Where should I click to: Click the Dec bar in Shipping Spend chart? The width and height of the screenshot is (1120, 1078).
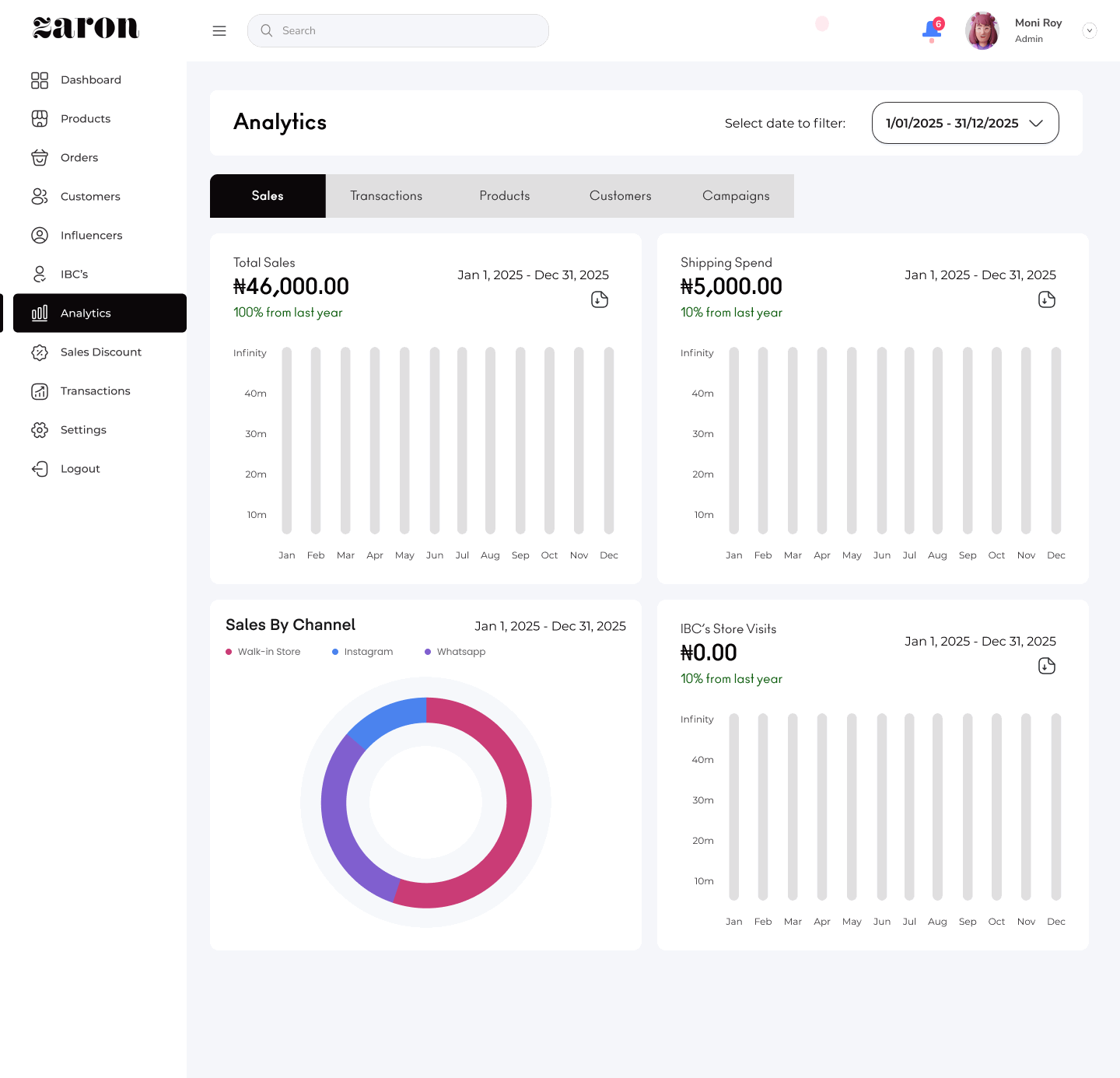(1056, 440)
